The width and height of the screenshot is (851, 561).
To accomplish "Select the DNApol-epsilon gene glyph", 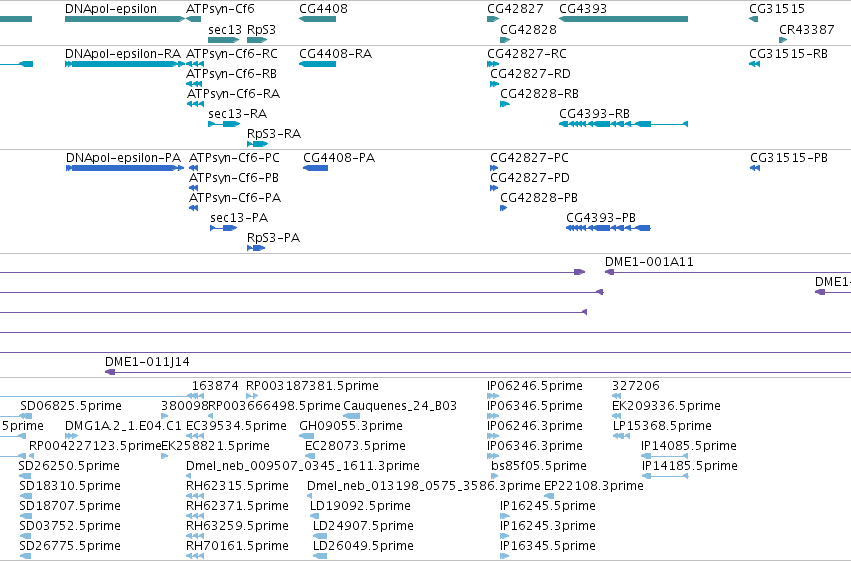I will [x=125, y=19].
